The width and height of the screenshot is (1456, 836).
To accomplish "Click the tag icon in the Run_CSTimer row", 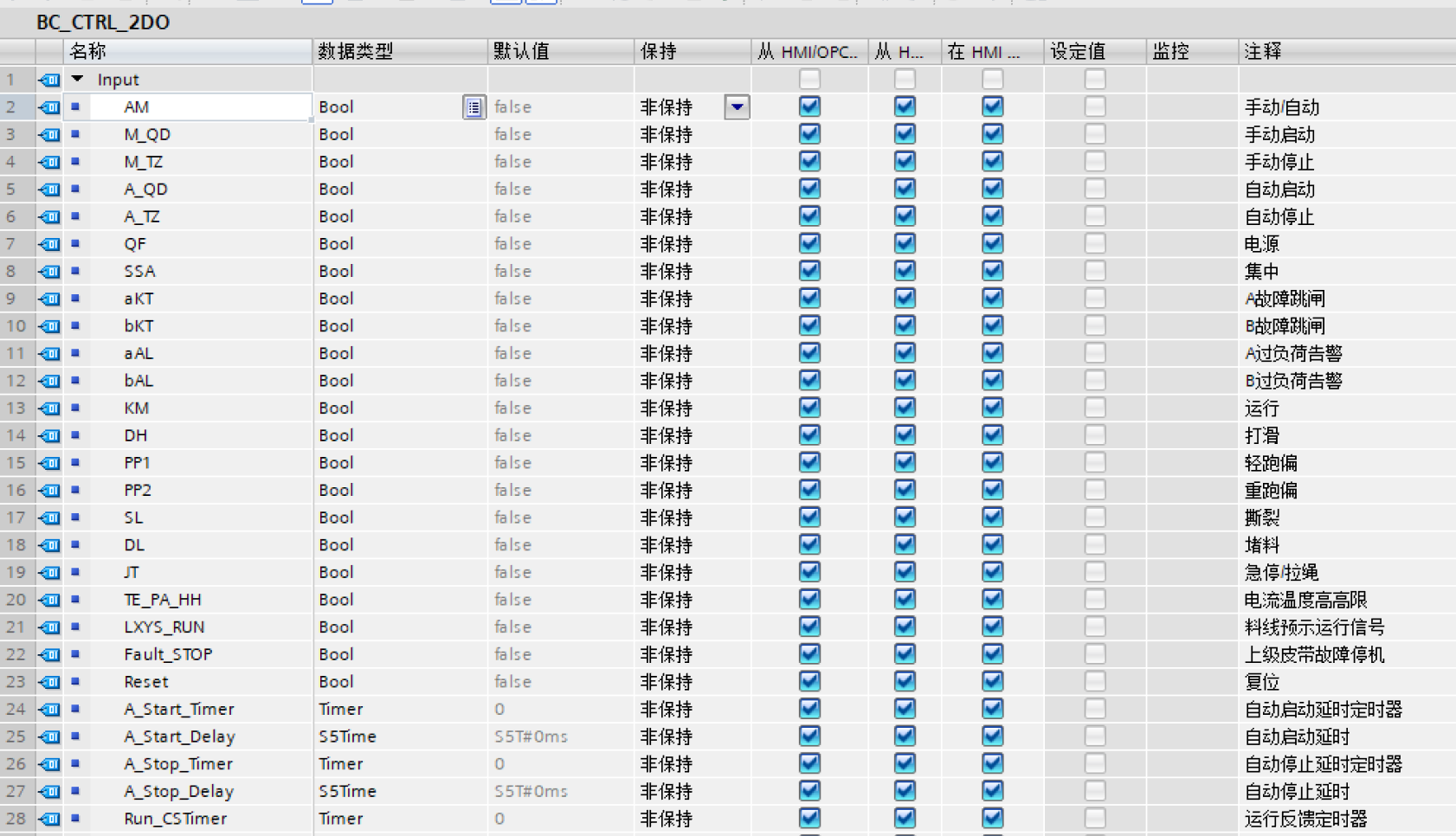I will [x=49, y=819].
